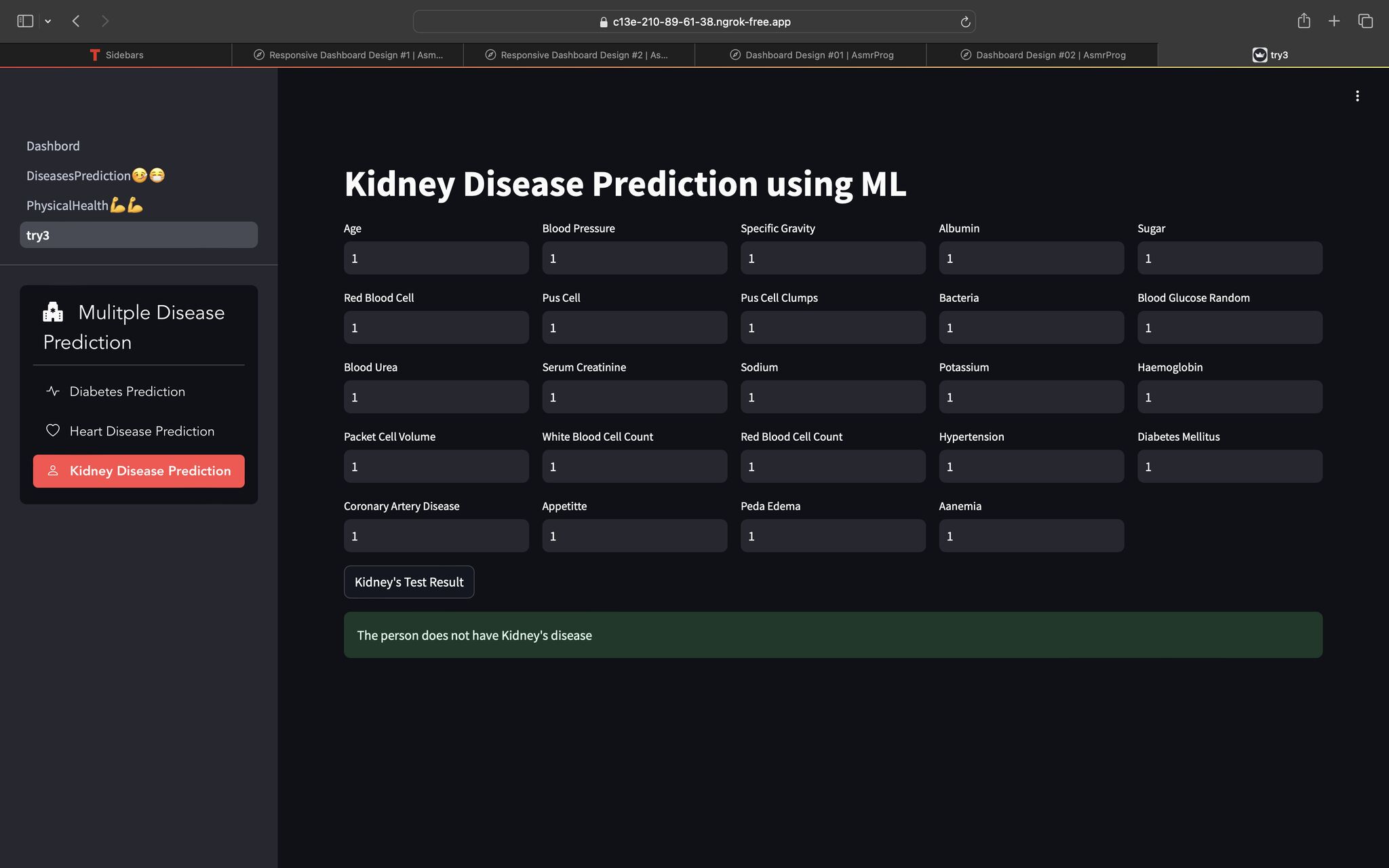Click the Safari sidebar toggle icon

click(x=25, y=21)
